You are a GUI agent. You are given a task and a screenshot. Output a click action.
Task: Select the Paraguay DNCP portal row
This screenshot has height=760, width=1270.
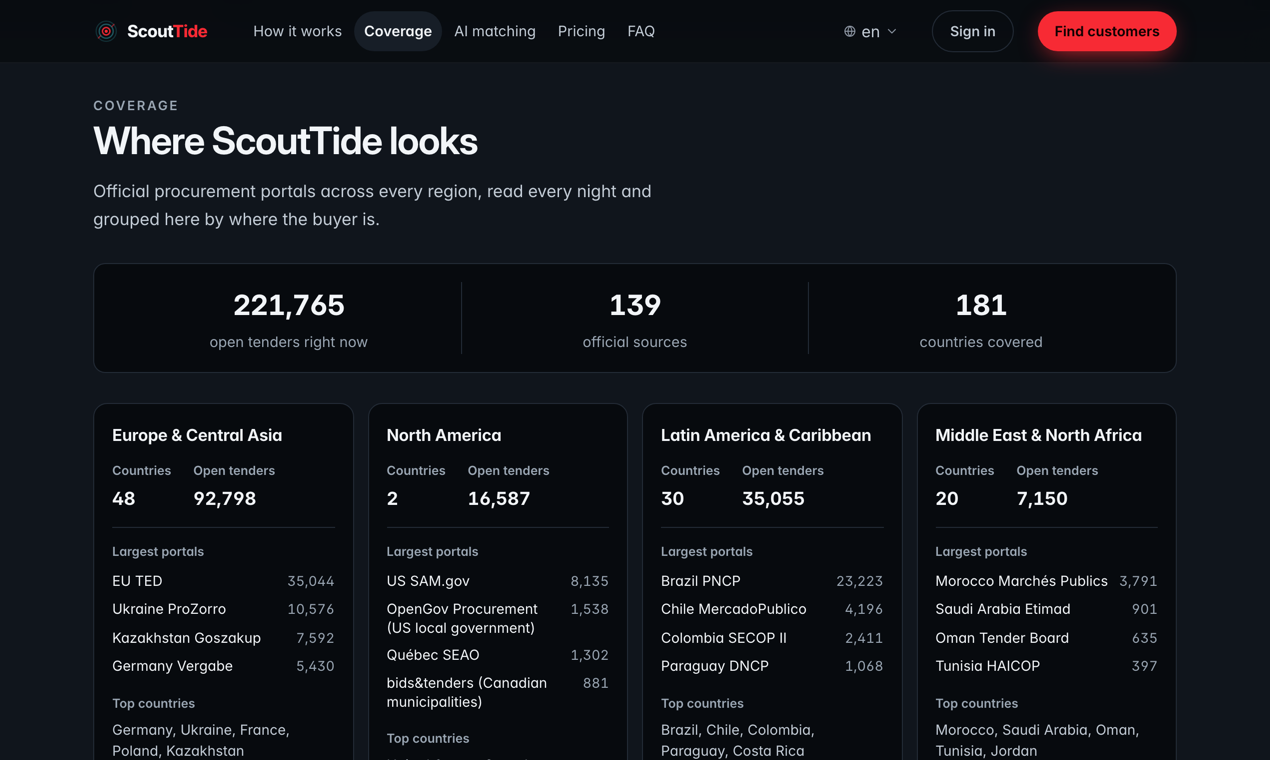pos(772,666)
